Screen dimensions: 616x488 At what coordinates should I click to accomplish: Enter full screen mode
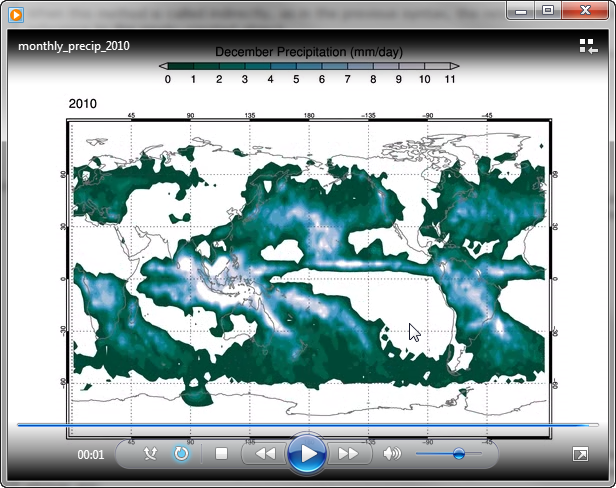point(580,454)
